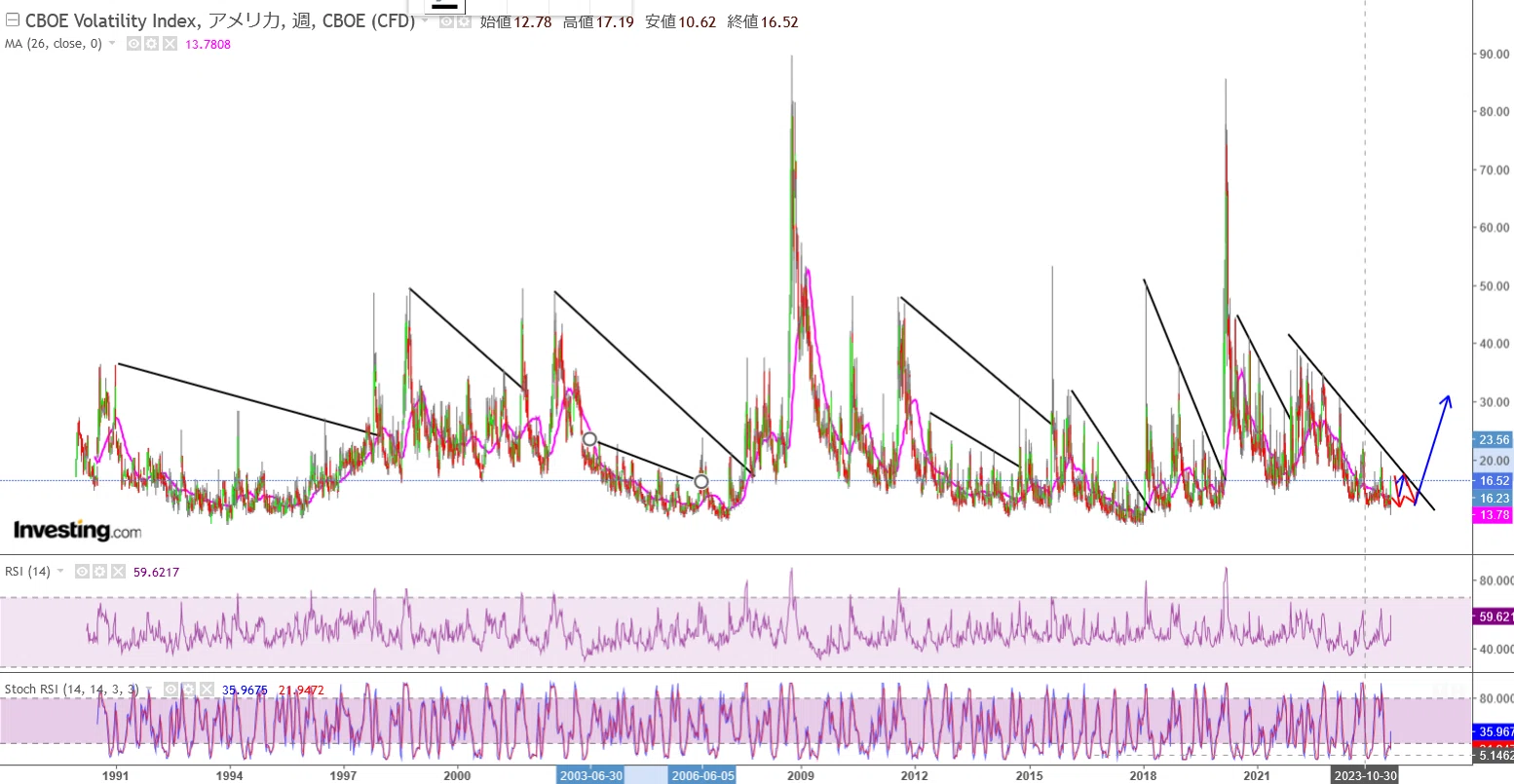Click the 23.56 price label on price axis
Image resolution: width=1514 pixels, height=784 pixels.
[1494, 439]
